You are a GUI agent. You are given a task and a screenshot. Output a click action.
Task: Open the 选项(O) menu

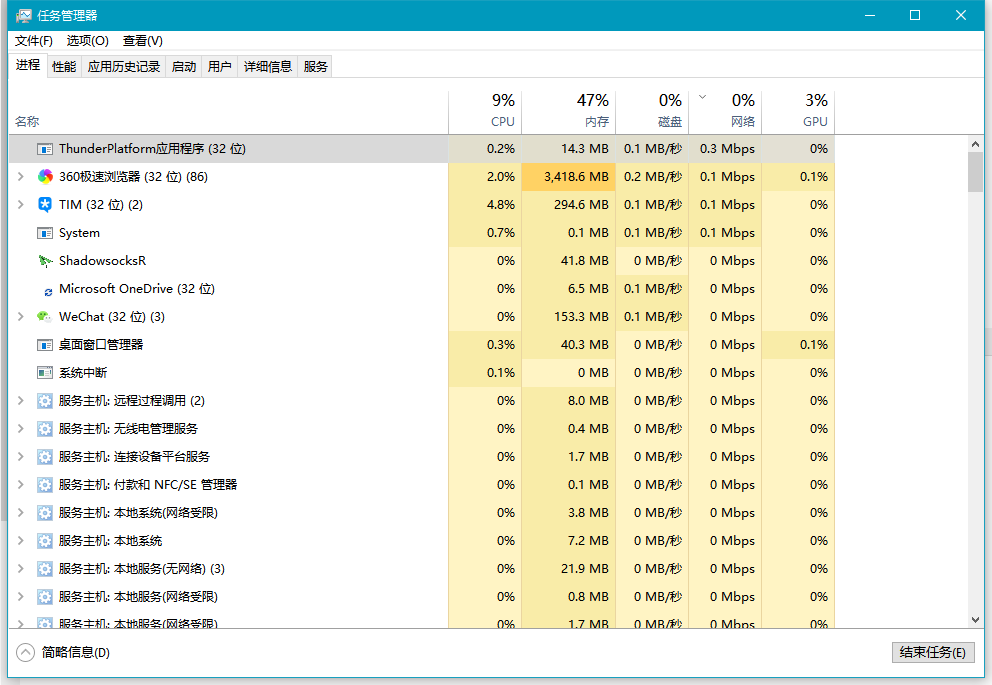pos(87,40)
